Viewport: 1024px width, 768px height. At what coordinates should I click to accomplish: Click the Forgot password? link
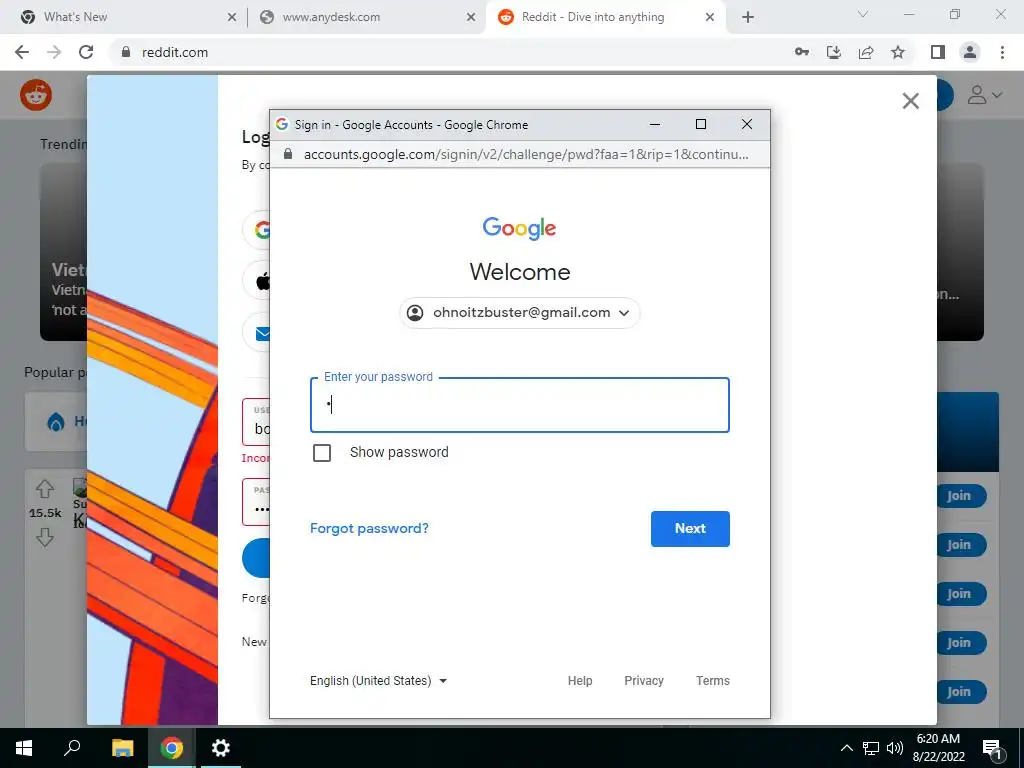point(369,528)
